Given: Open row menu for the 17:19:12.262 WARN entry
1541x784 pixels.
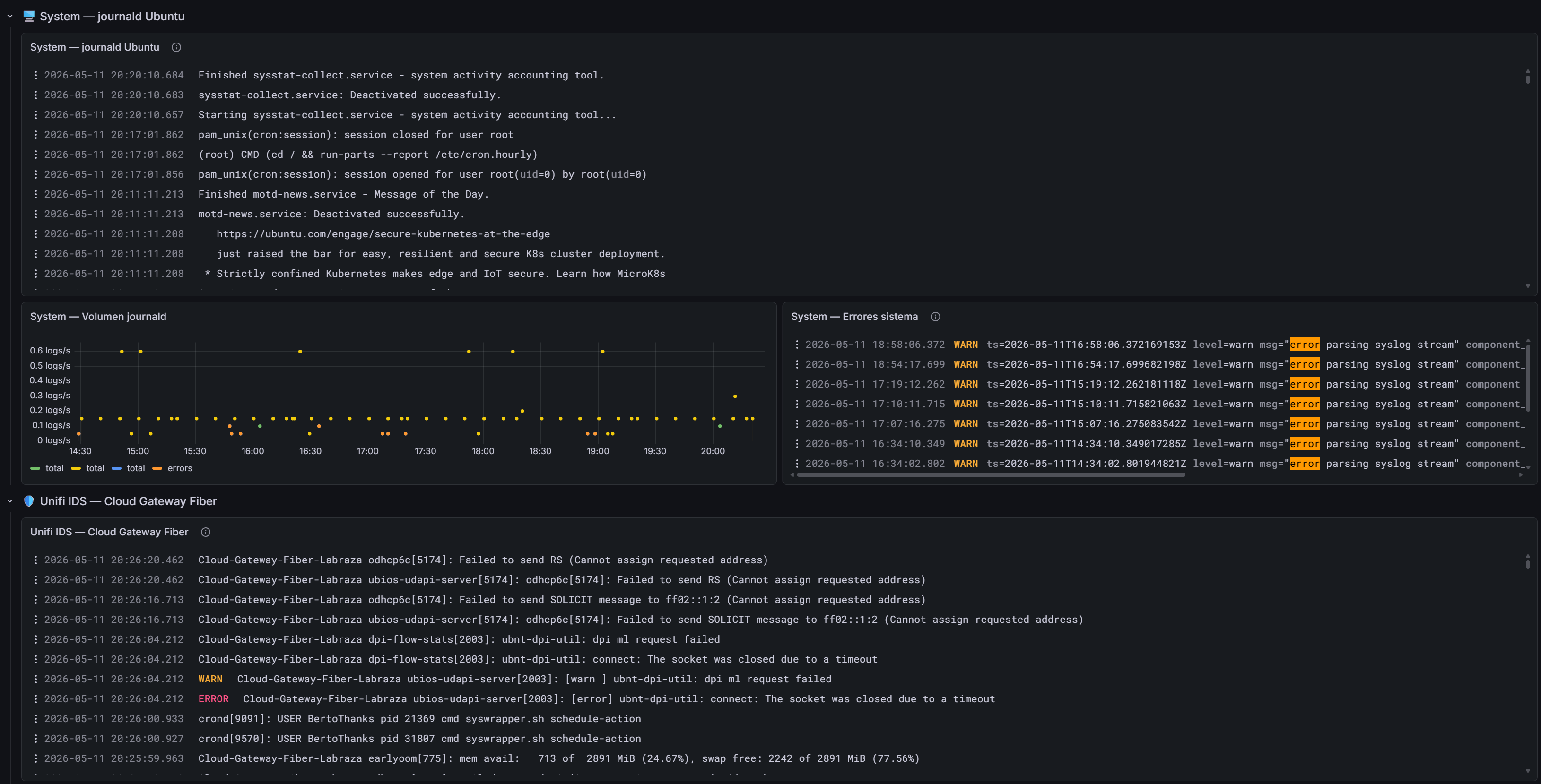Looking at the screenshot, I should point(797,385).
